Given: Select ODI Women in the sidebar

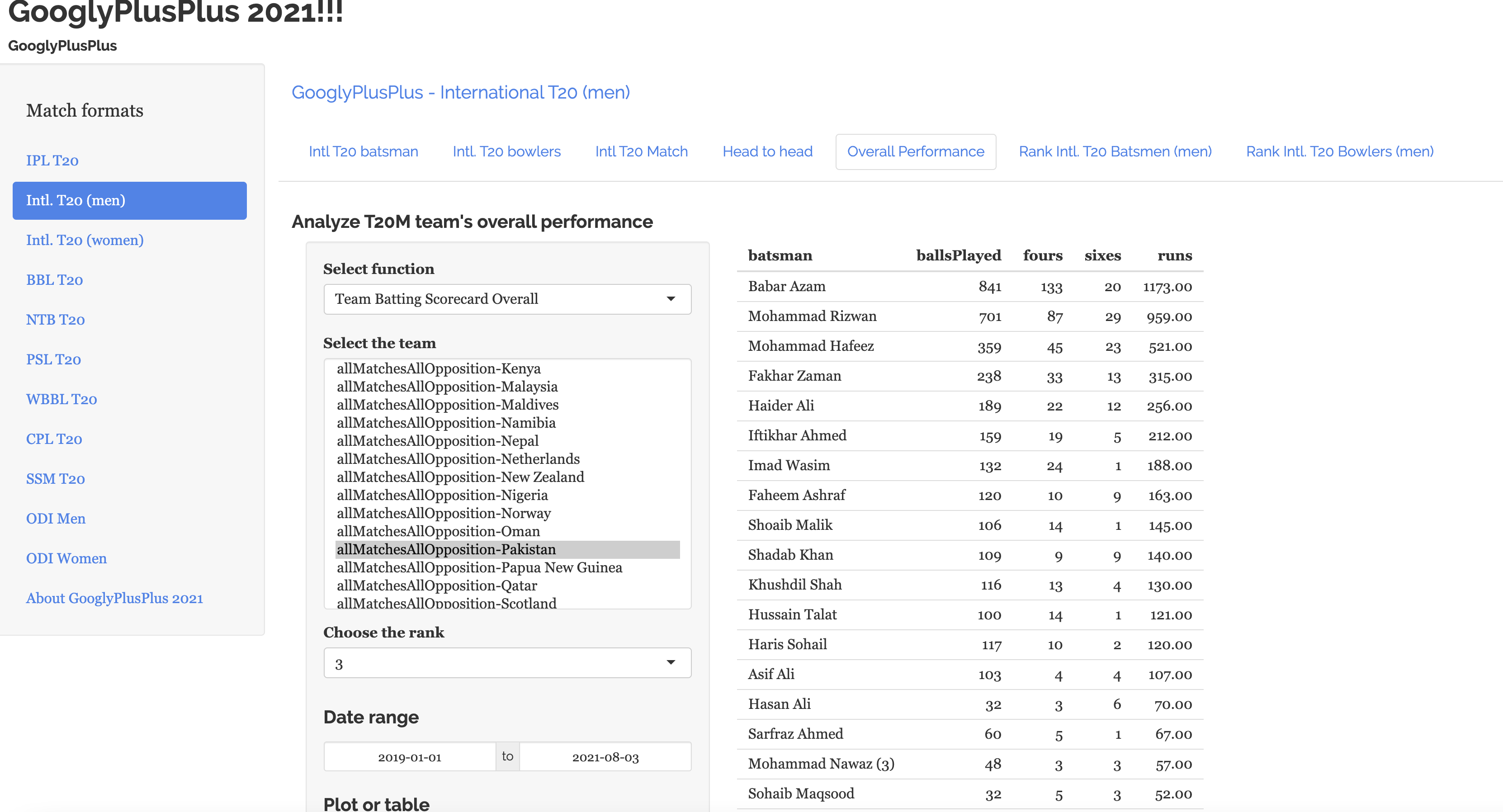Looking at the screenshot, I should [66, 558].
